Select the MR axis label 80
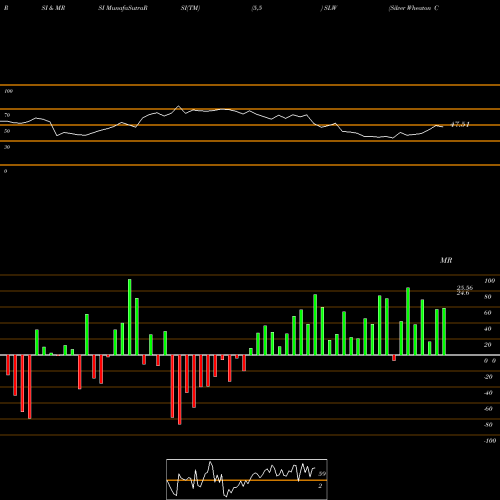 pos(488,297)
